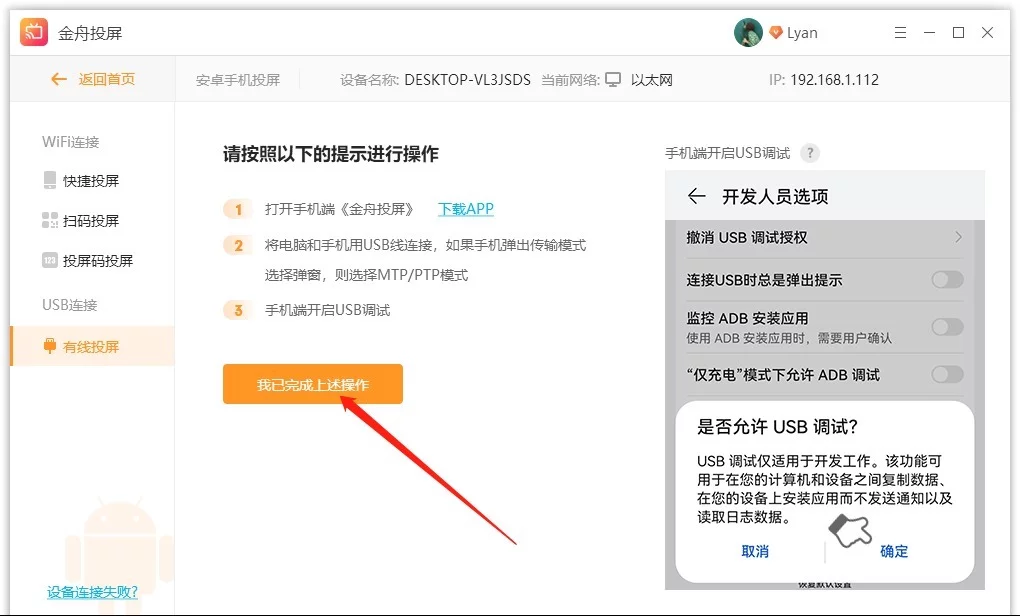The height and width of the screenshot is (616, 1020).
Task: Click the 金舟投屏 title text
Action: click(x=90, y=33)
